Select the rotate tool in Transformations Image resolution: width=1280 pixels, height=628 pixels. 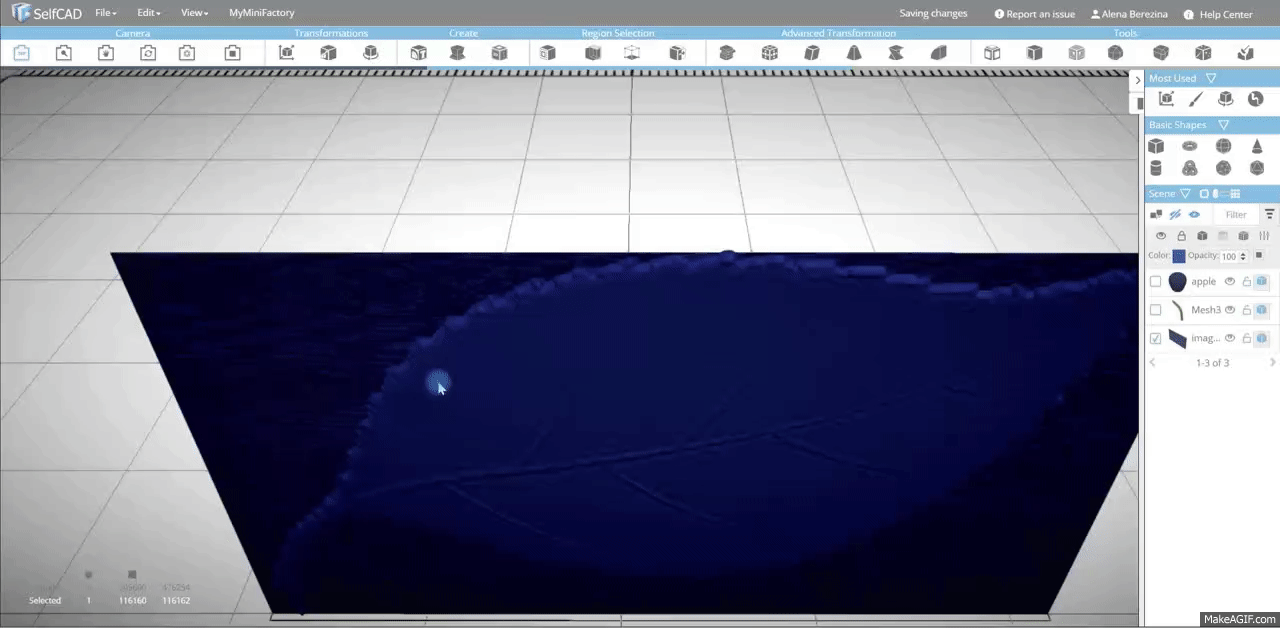click(x=371, y=53)
